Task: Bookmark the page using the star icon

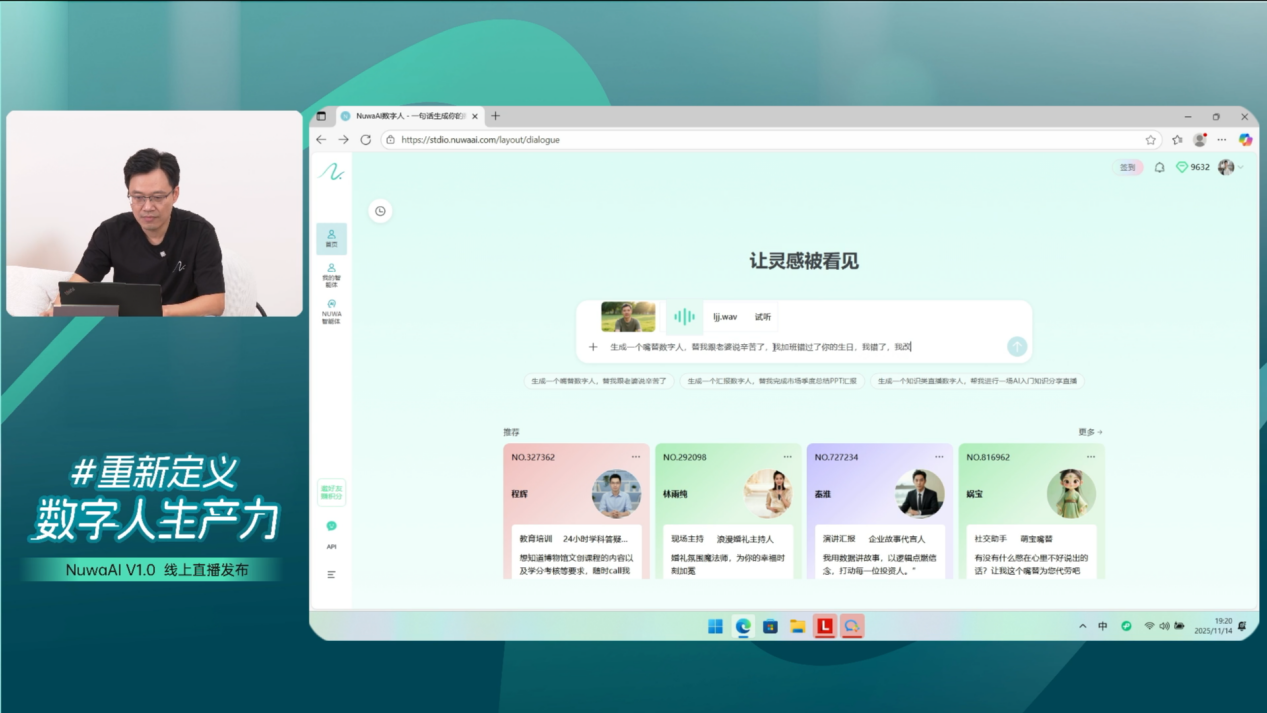Action: (x=1151, y=140)
